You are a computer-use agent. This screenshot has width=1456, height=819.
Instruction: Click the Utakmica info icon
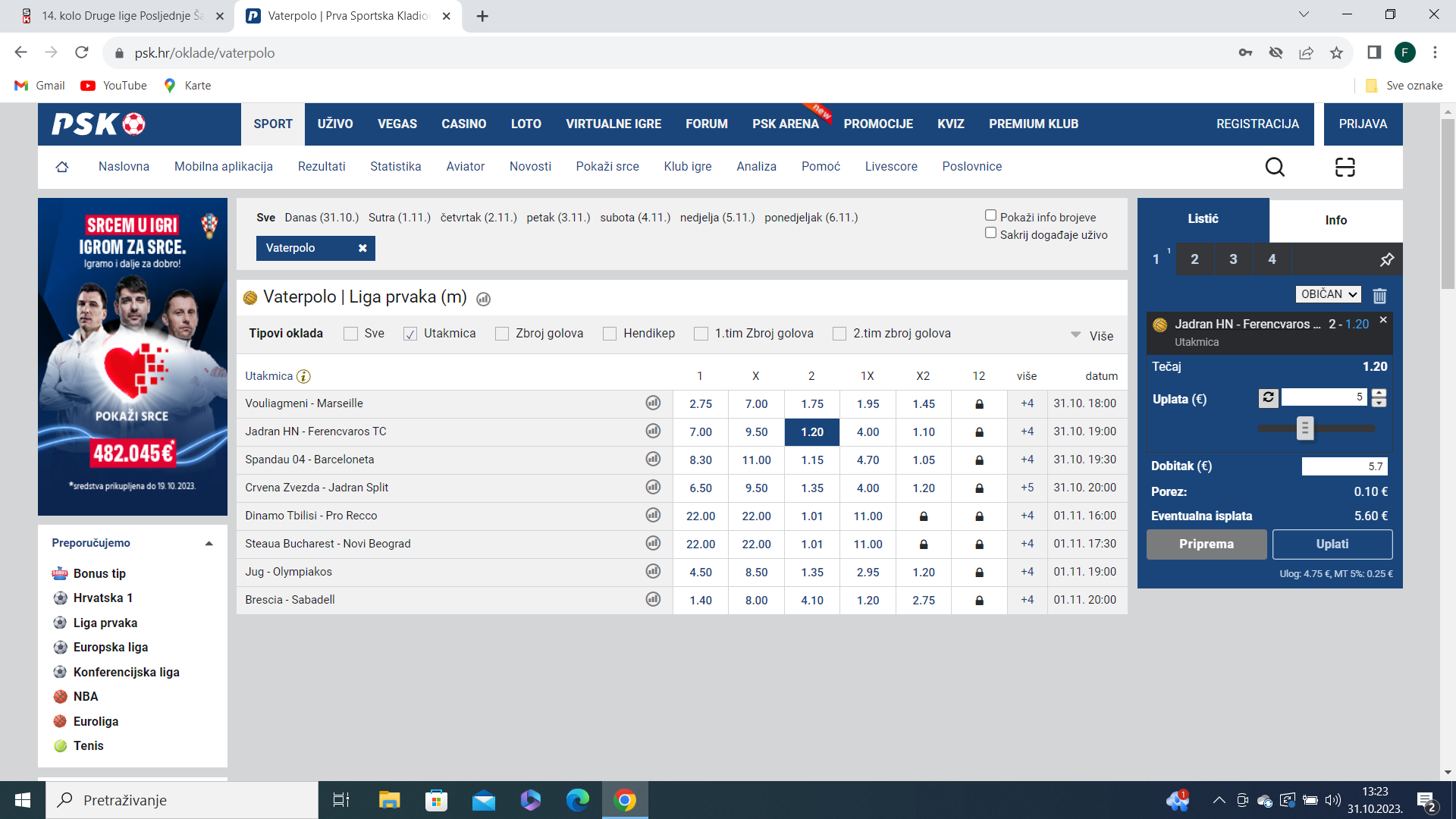[x=303, y=376]
